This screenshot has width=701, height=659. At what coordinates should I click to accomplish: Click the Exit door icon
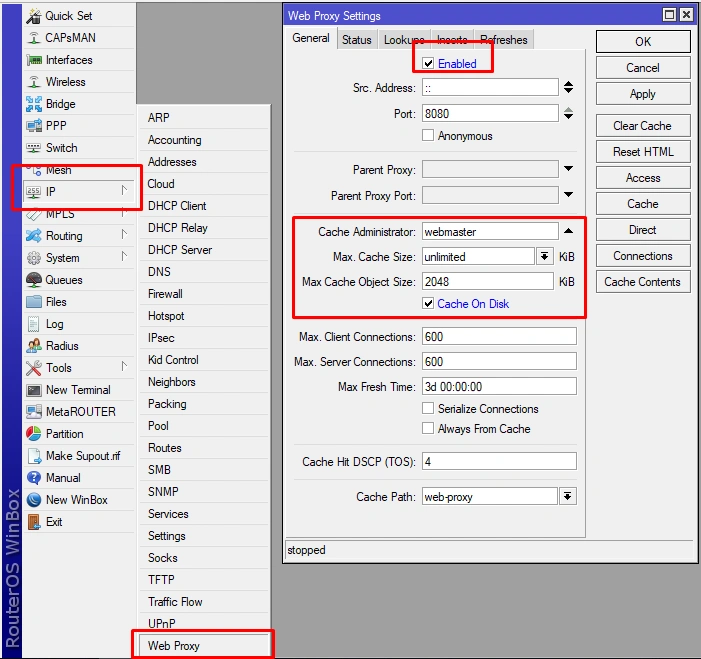(x=34, y=522)
